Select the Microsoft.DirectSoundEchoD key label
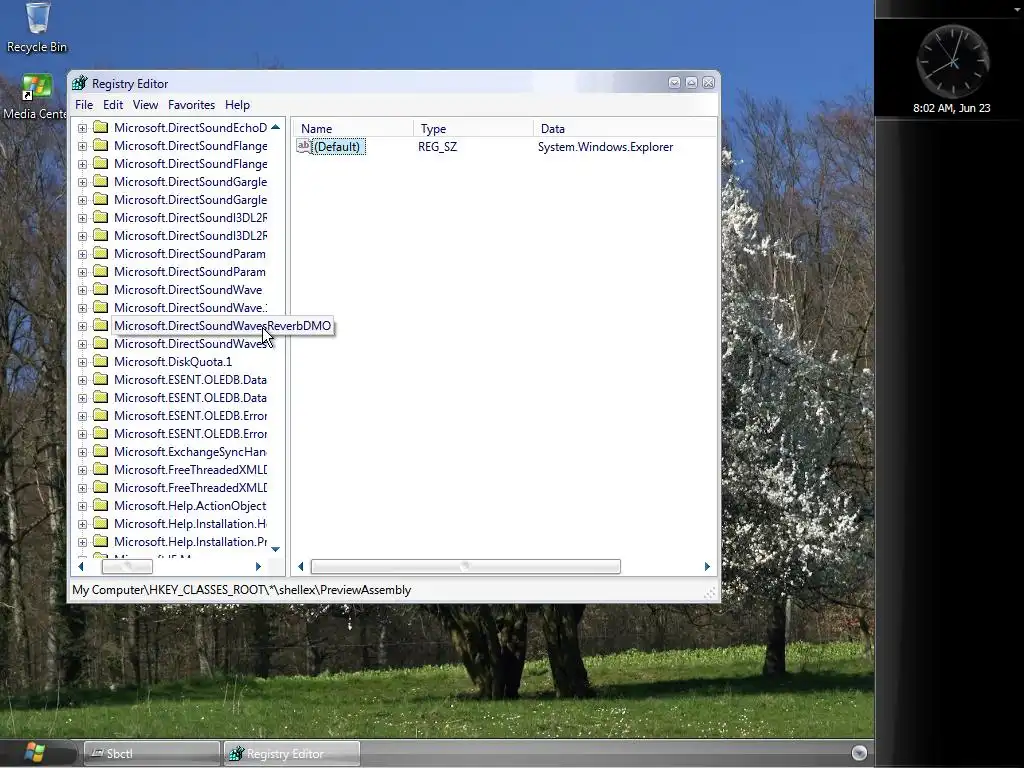1024x768 pixels. click(x=190, y=127)
